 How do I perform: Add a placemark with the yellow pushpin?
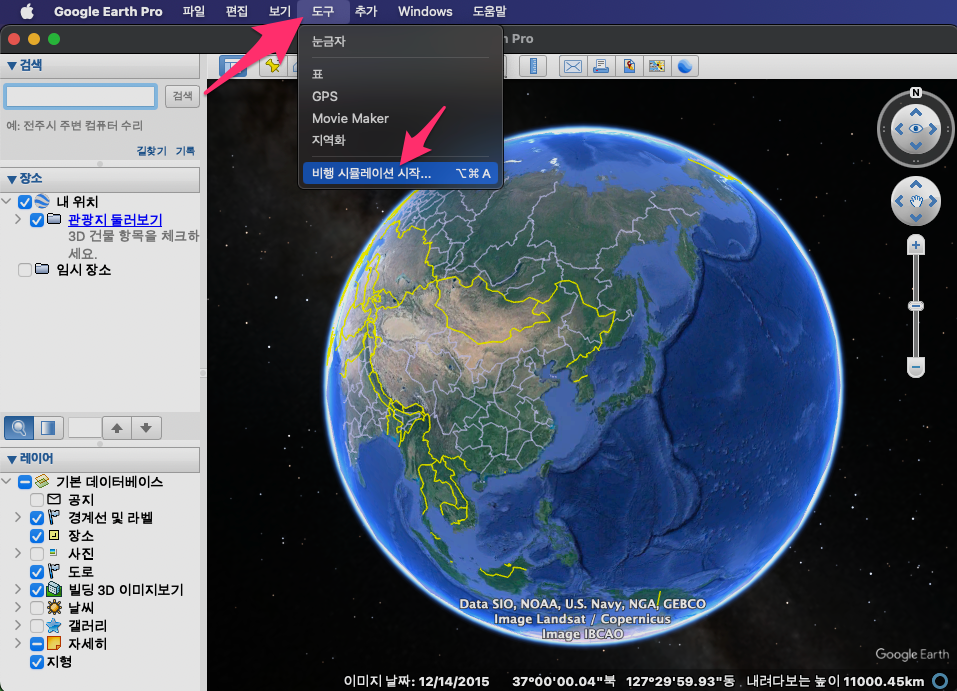272,66
